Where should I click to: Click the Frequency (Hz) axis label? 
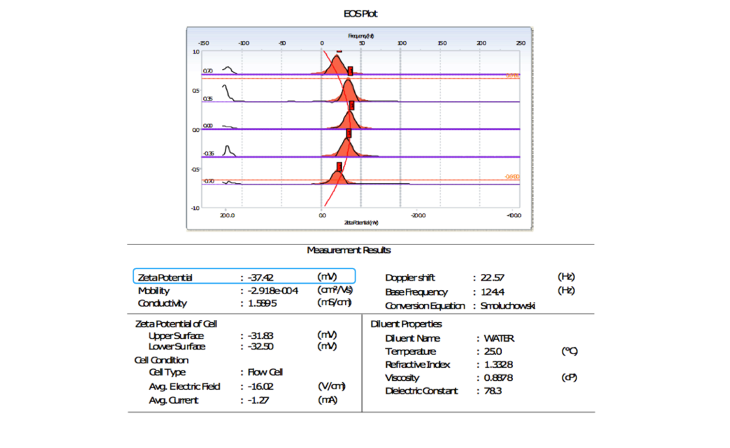click(361, 36)
